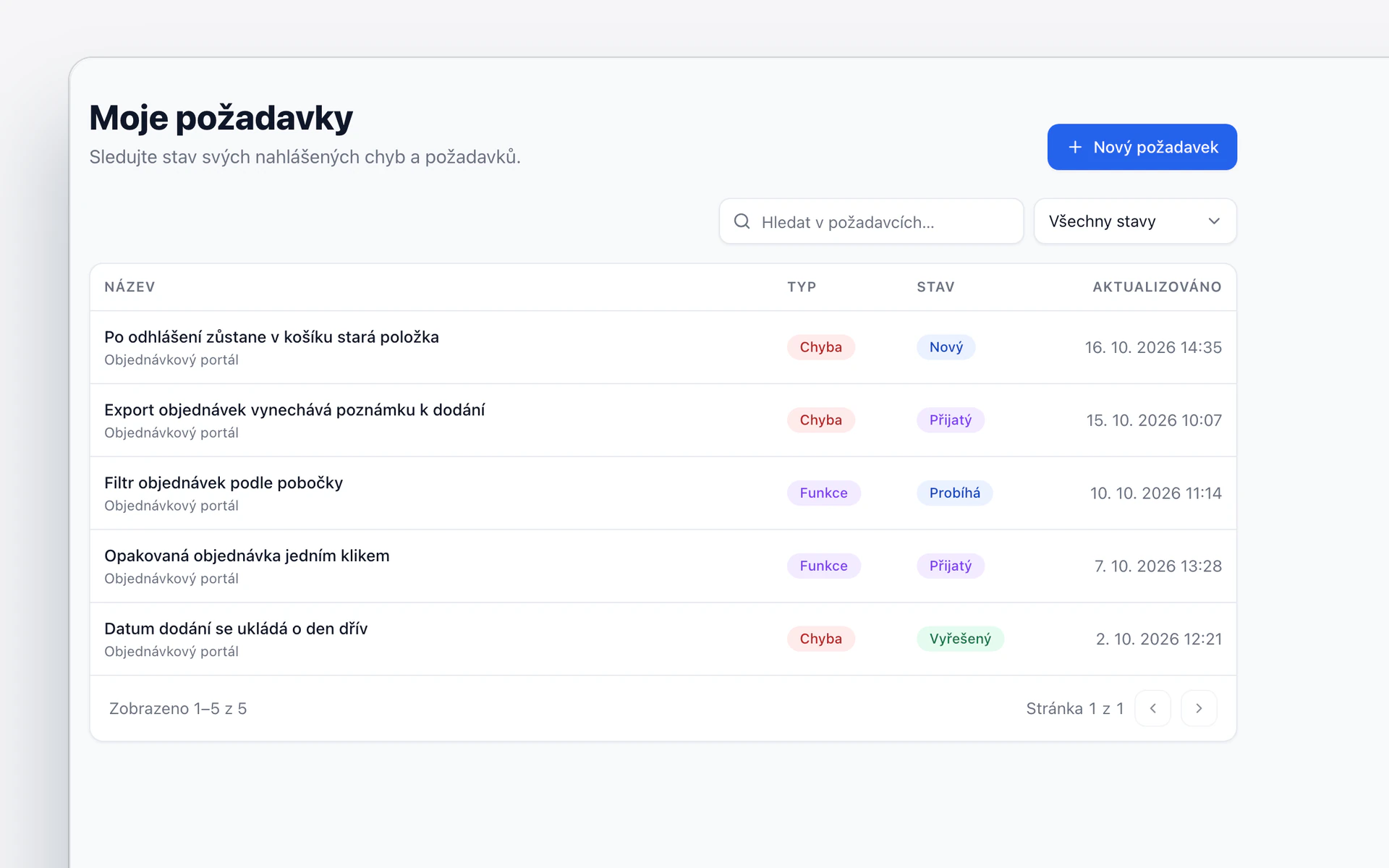Go to previous page arrow
Image resolution: width=1389 pixels, height=868 pixels.
coord(1152,708)
